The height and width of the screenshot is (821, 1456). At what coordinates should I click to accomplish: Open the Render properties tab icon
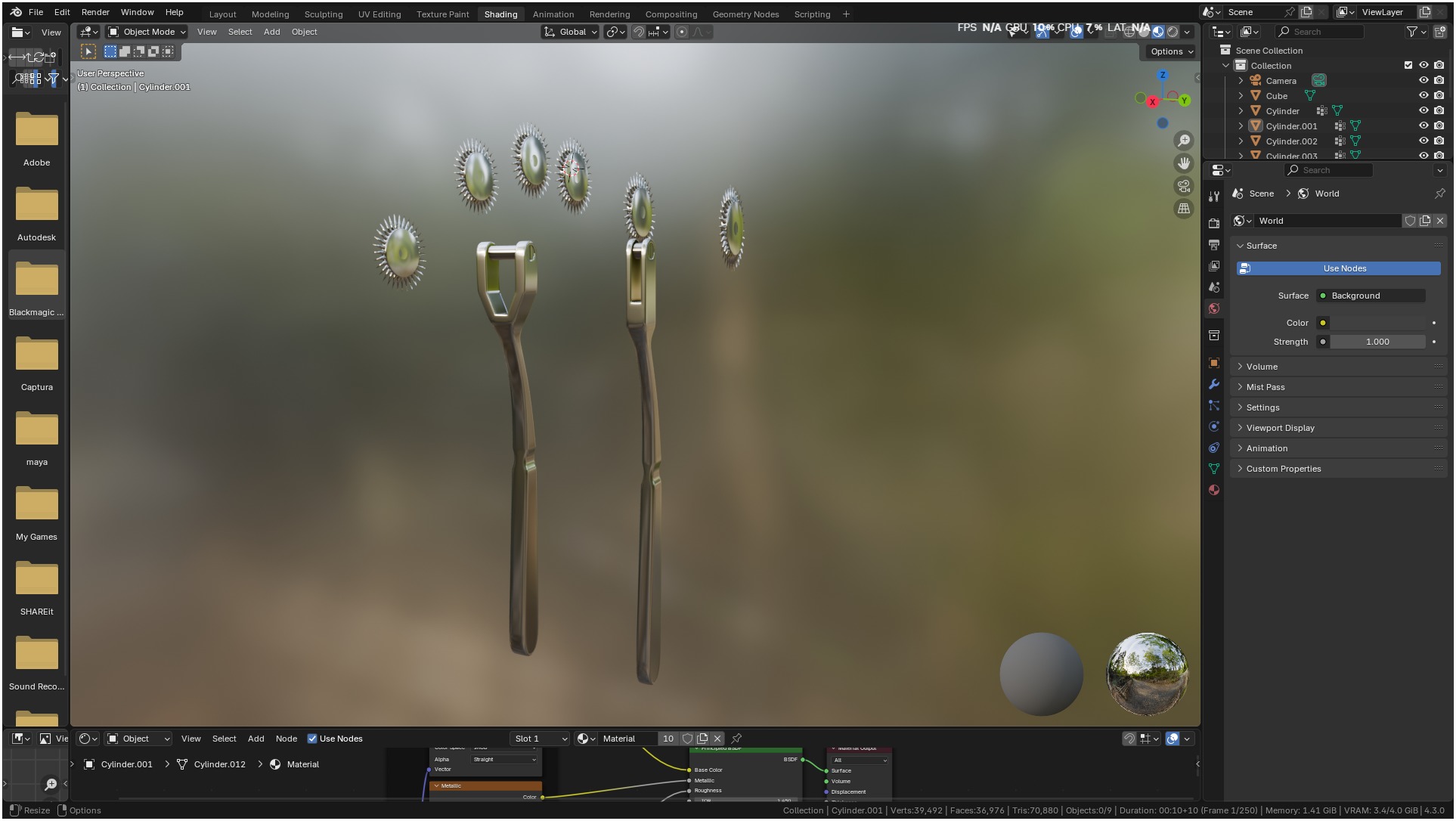click(x=1214, y=223)
